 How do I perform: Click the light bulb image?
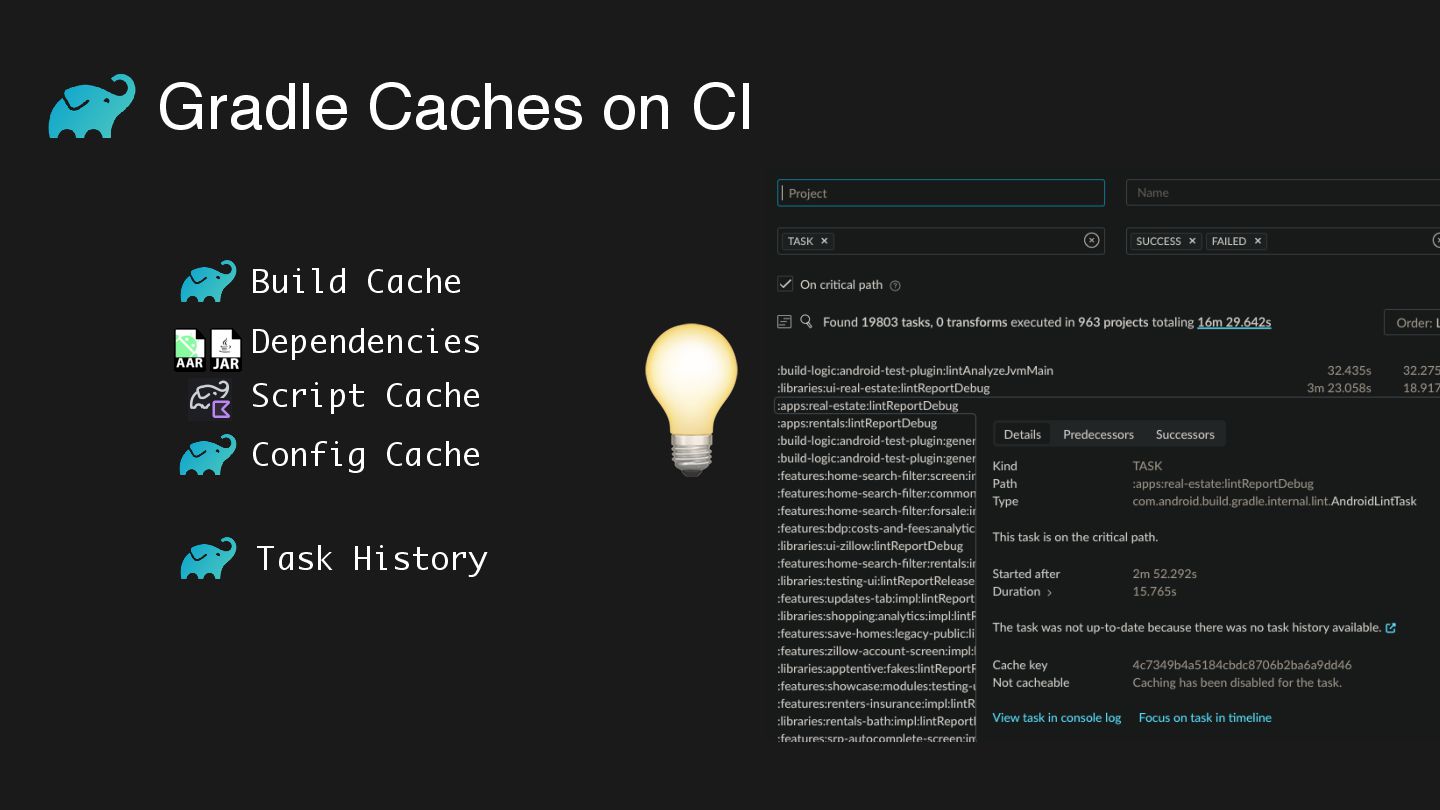click(691, 398)
